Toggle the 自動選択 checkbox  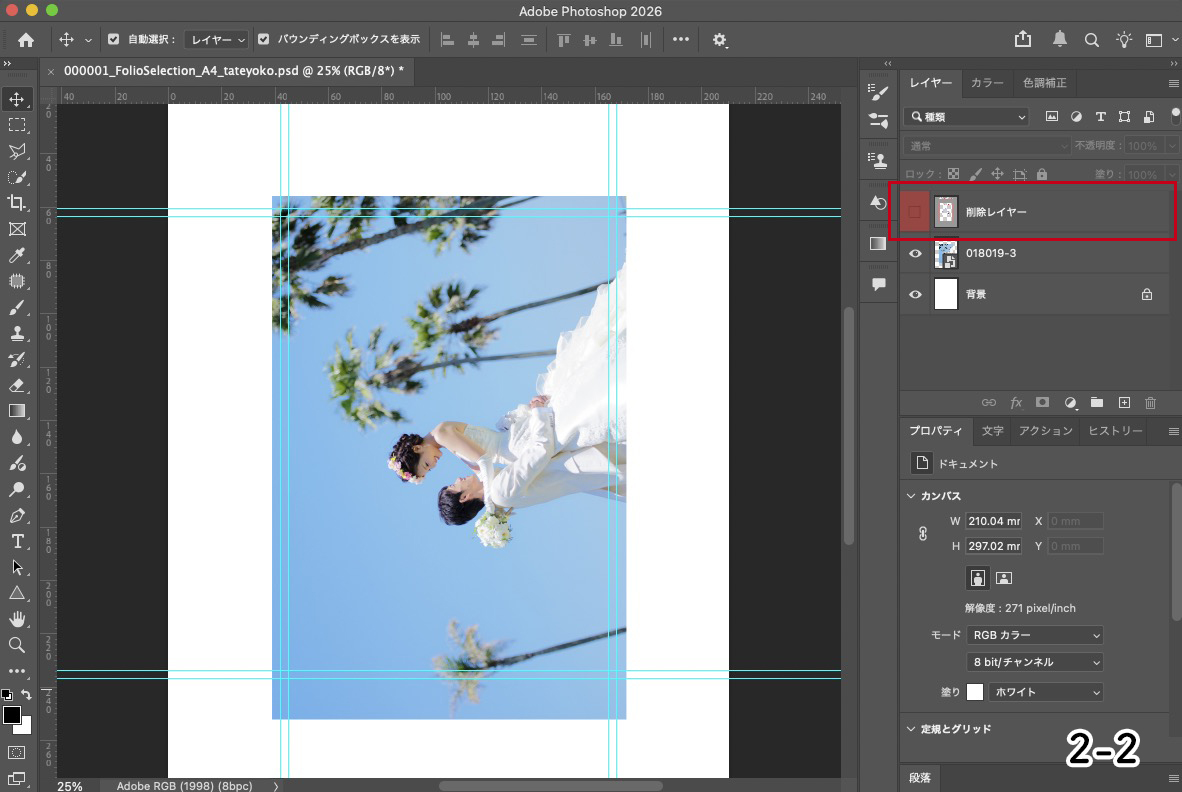click(x=113, y=40)
